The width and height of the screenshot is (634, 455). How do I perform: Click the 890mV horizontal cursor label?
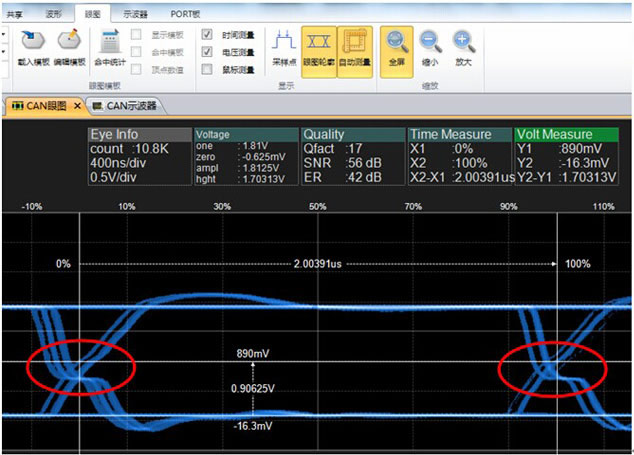253,354
